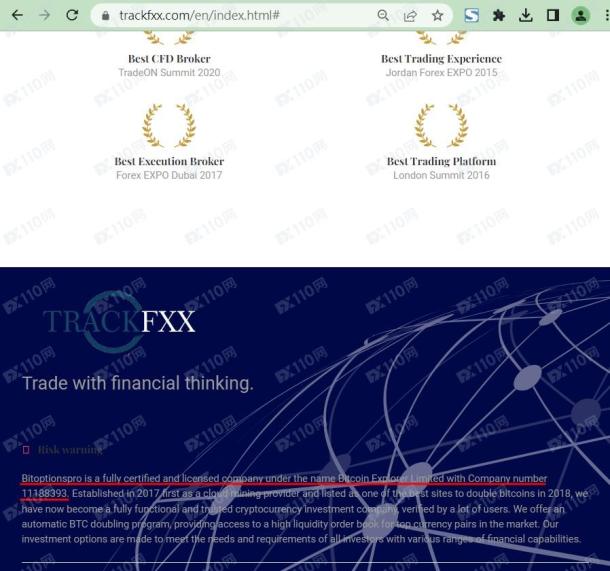Open the blue S extension
The width and height of the screenshot is (610, 571).
click(x=472, y=16)
